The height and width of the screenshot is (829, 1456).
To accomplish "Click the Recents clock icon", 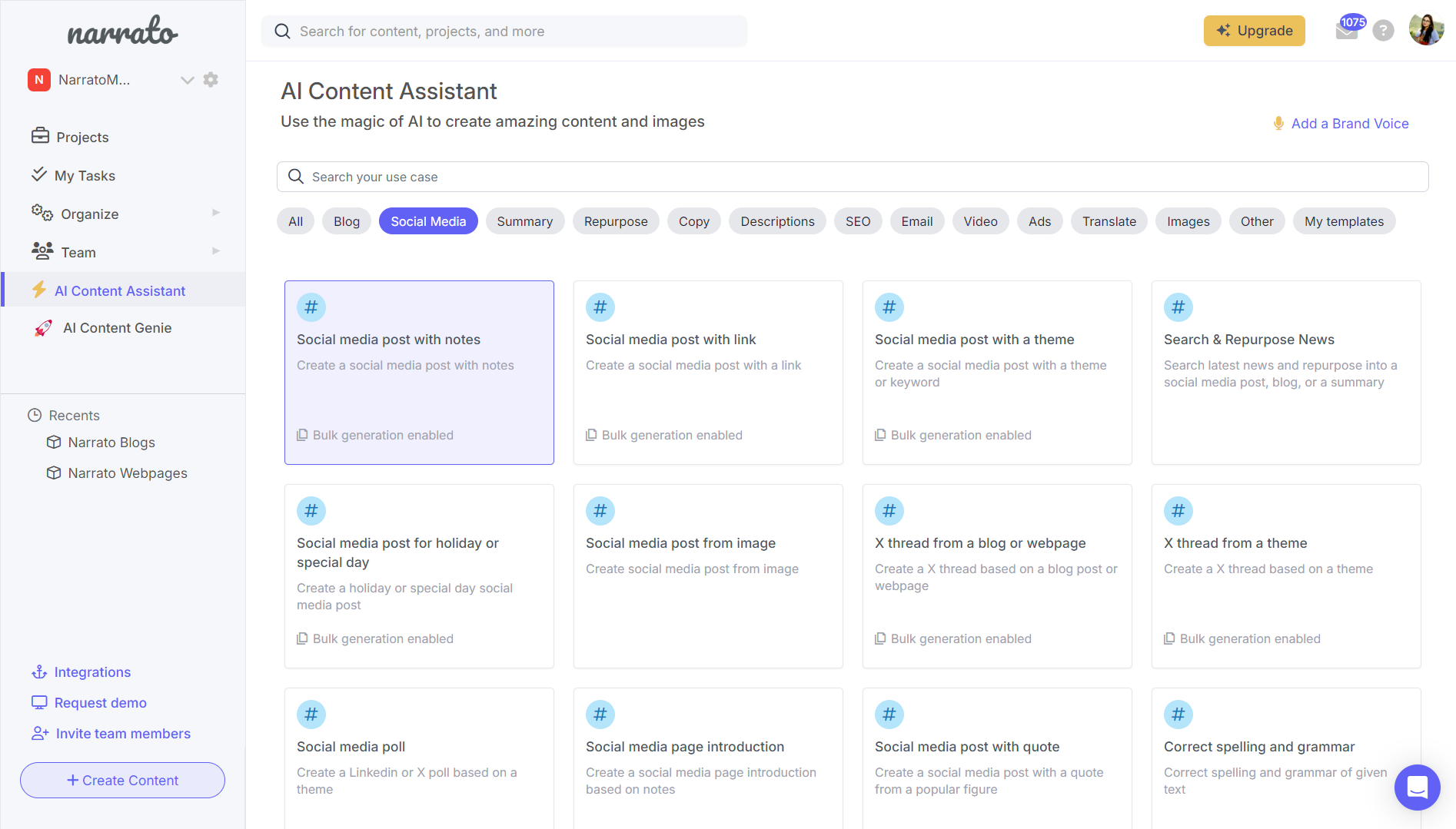I will 35,415.
